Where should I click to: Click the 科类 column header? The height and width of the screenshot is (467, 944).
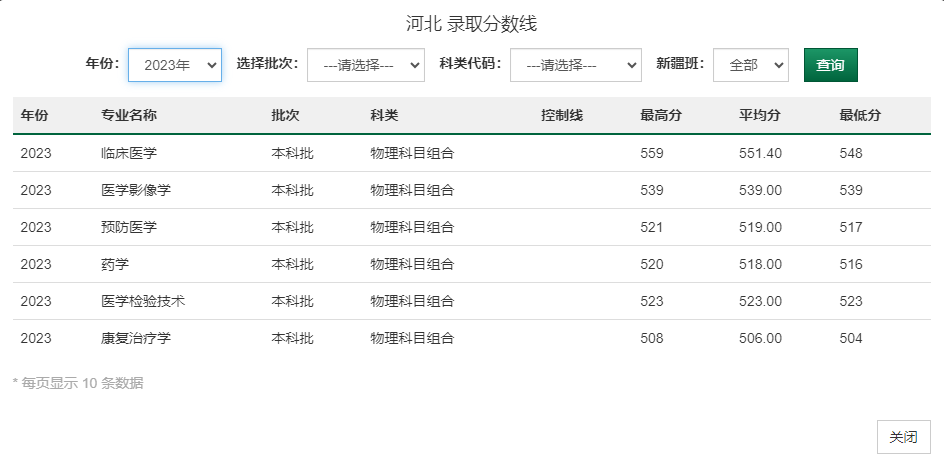(384, 115)
